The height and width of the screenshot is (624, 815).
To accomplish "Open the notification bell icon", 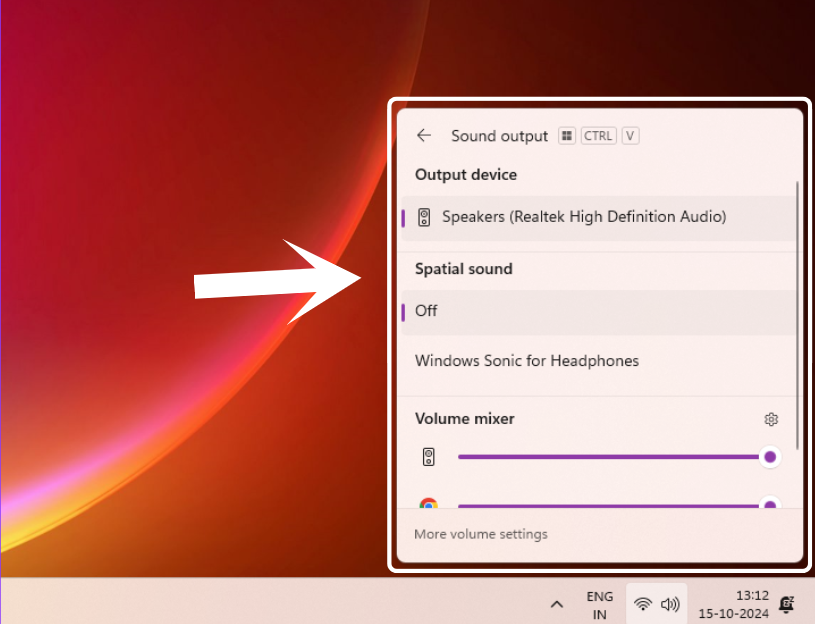I will pyautogui.click(x=786, y=604).
